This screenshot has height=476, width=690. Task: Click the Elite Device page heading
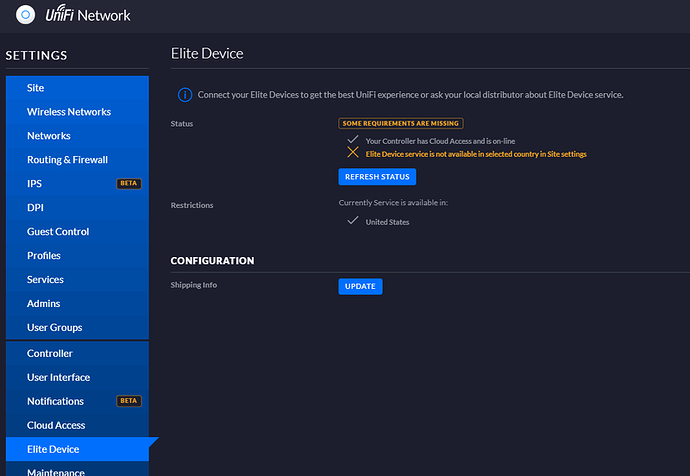coord(207,54)
